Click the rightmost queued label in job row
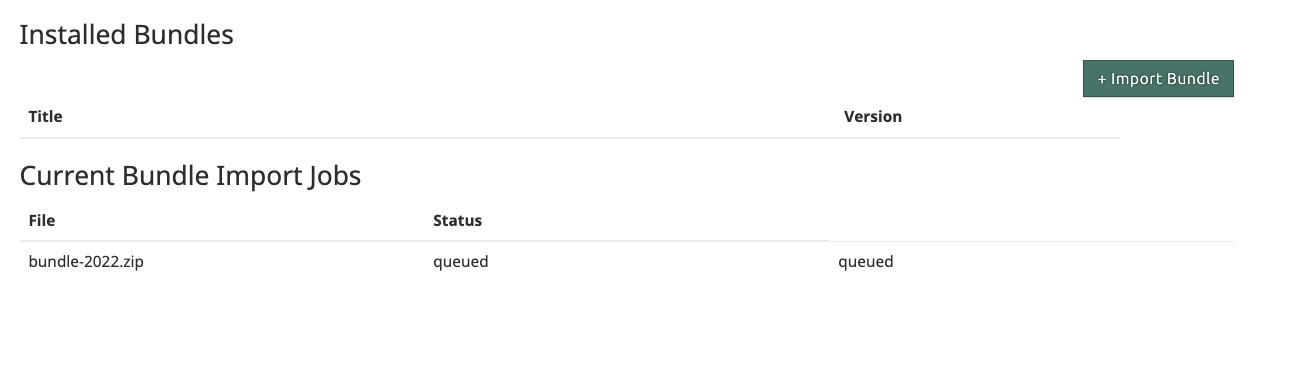 coord(866,263)
